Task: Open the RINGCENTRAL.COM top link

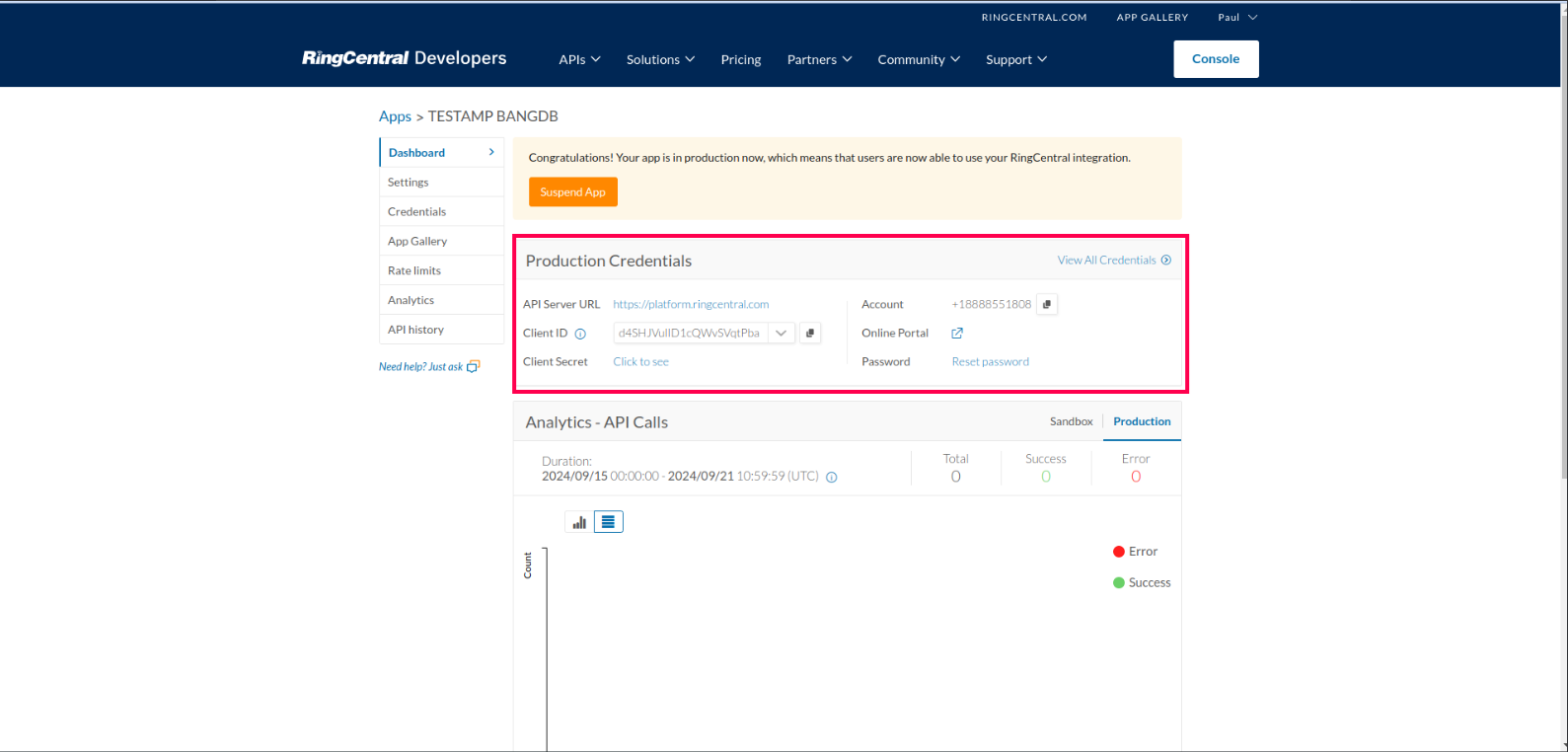Action: (1034, 18)
